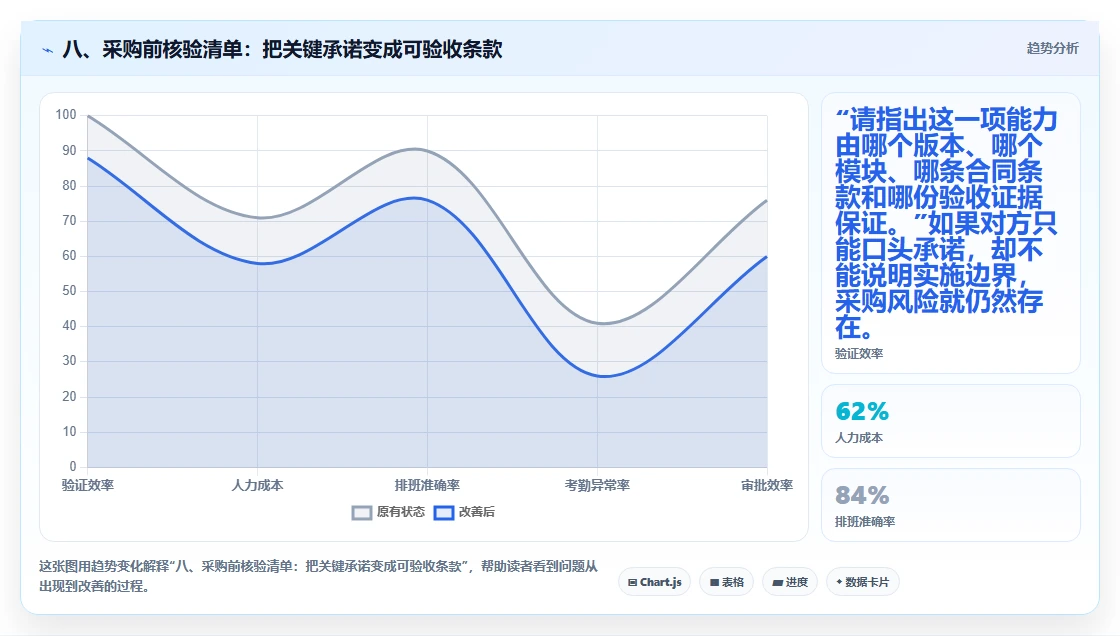Image resolution: width=1120 pixels, height=636 pixels.
Task: Click the blue quote card text
Action: tap(946, 223)
